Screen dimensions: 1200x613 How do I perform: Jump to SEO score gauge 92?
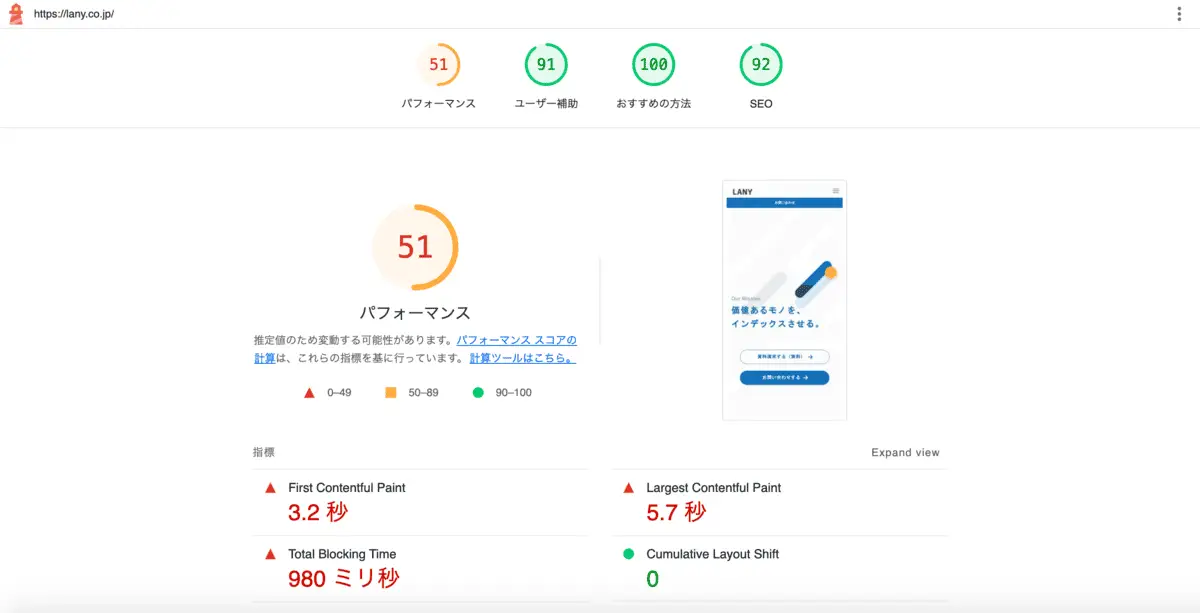coord(761,65)
